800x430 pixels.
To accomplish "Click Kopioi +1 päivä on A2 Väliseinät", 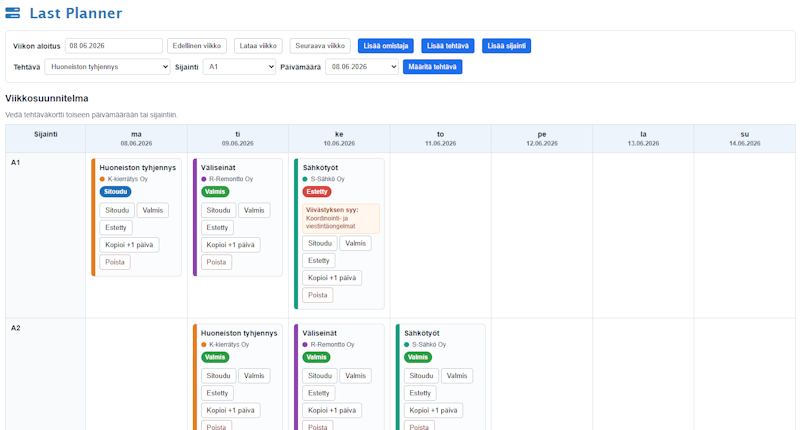I will [x=332, y=411].
